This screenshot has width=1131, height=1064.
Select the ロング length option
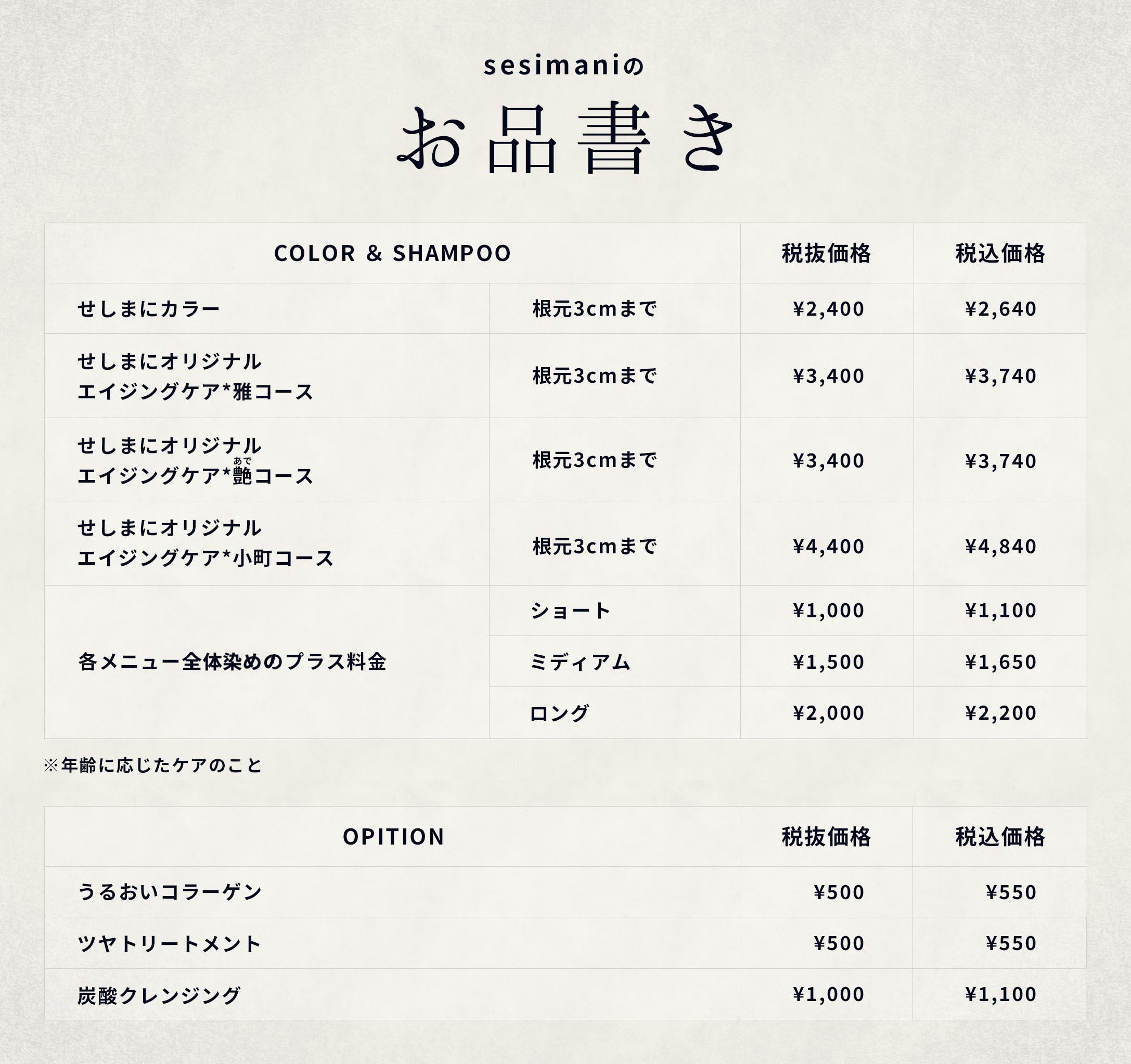[559, 713]
